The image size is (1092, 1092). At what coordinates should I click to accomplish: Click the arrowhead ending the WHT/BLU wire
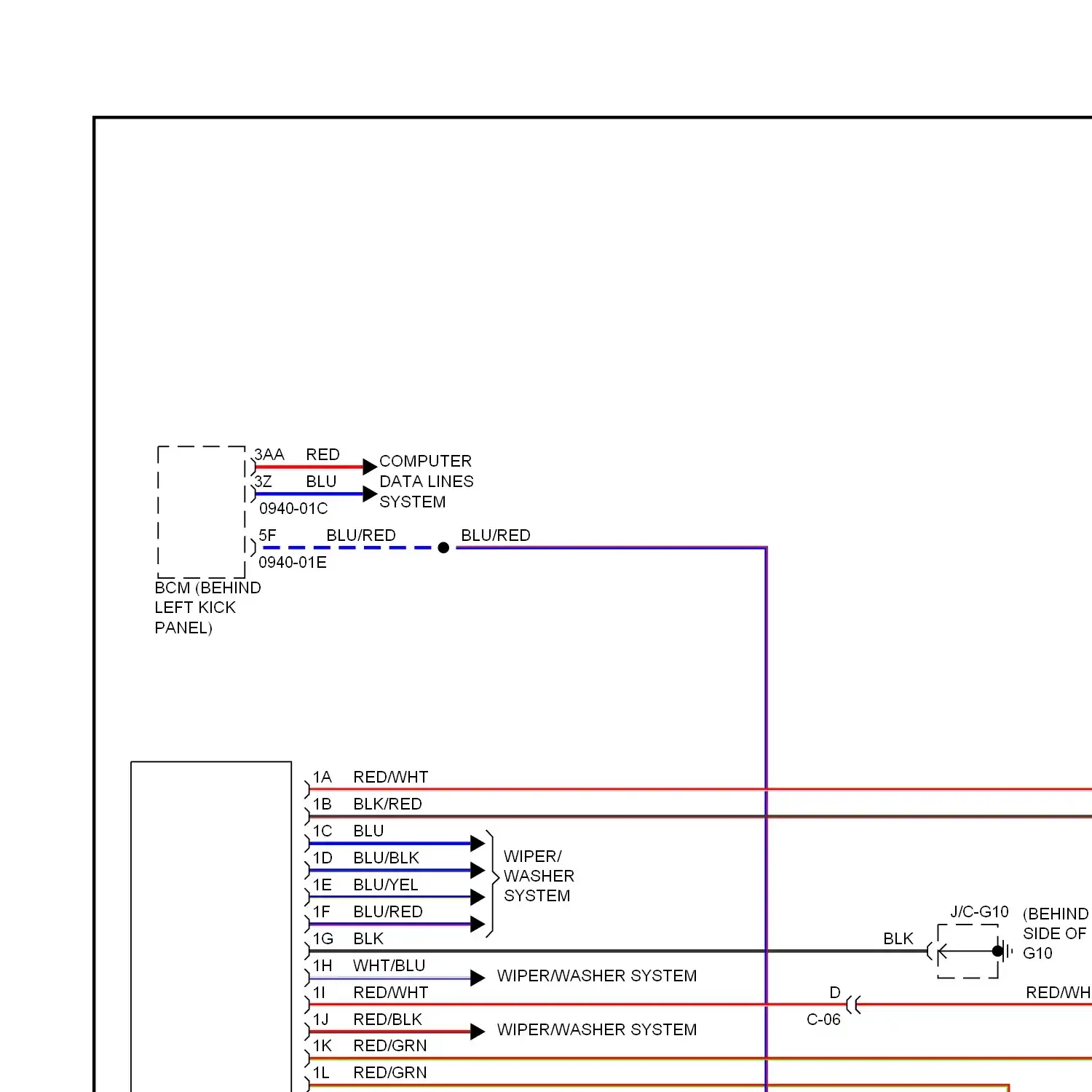[478, 978]
